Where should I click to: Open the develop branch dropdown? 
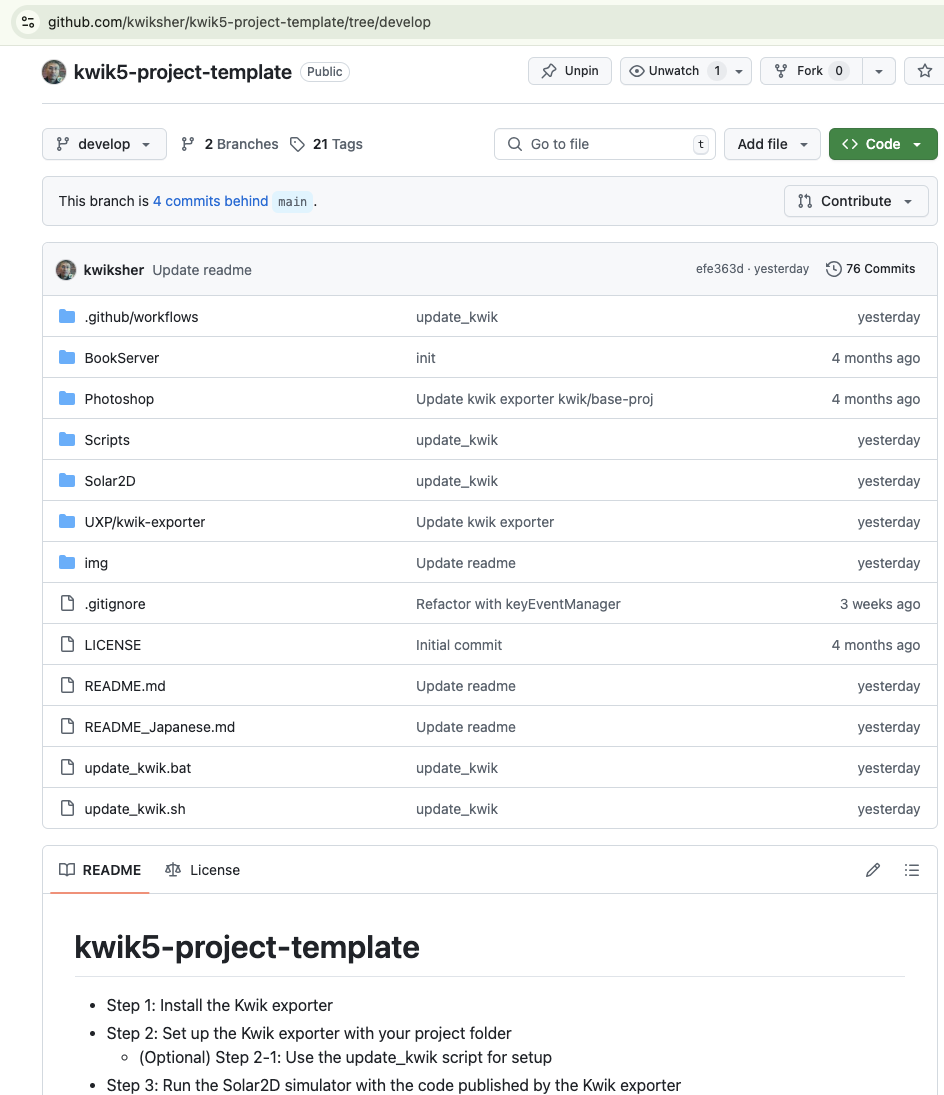pos(104,144)
